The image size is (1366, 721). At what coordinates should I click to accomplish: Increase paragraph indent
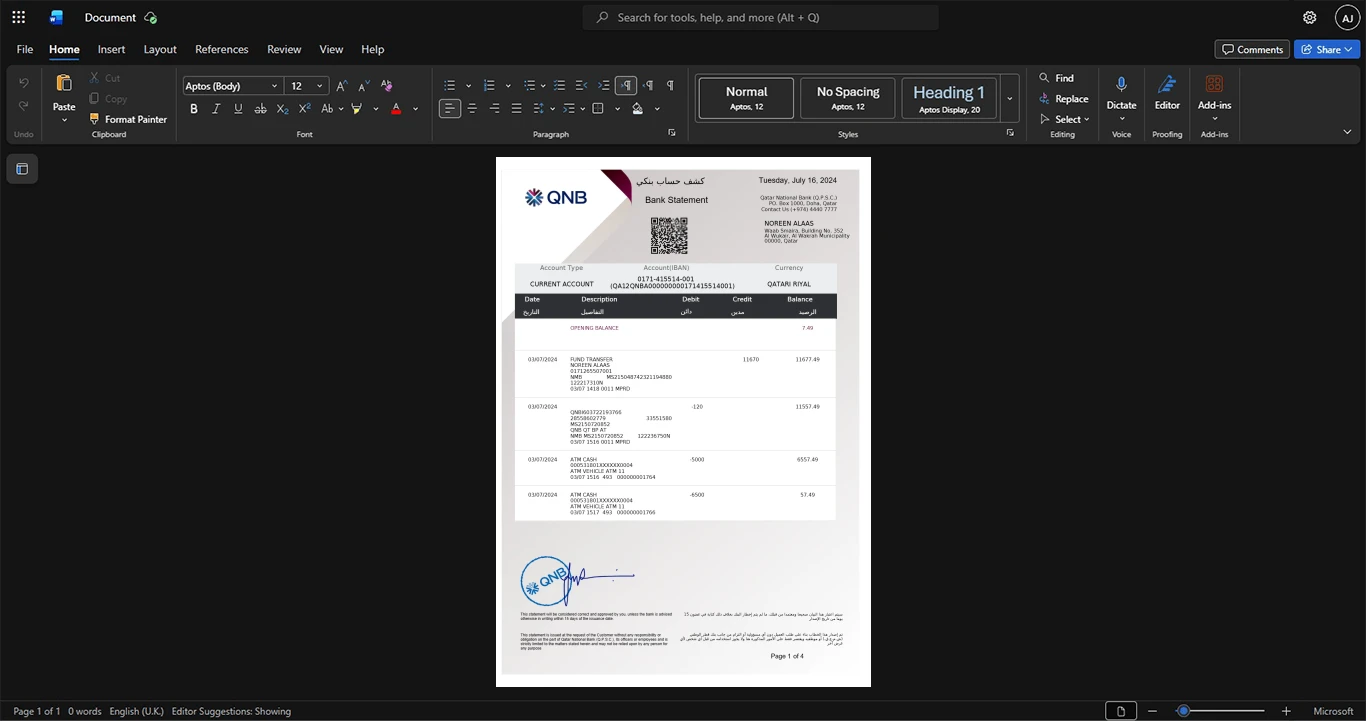tap(604, 86)
